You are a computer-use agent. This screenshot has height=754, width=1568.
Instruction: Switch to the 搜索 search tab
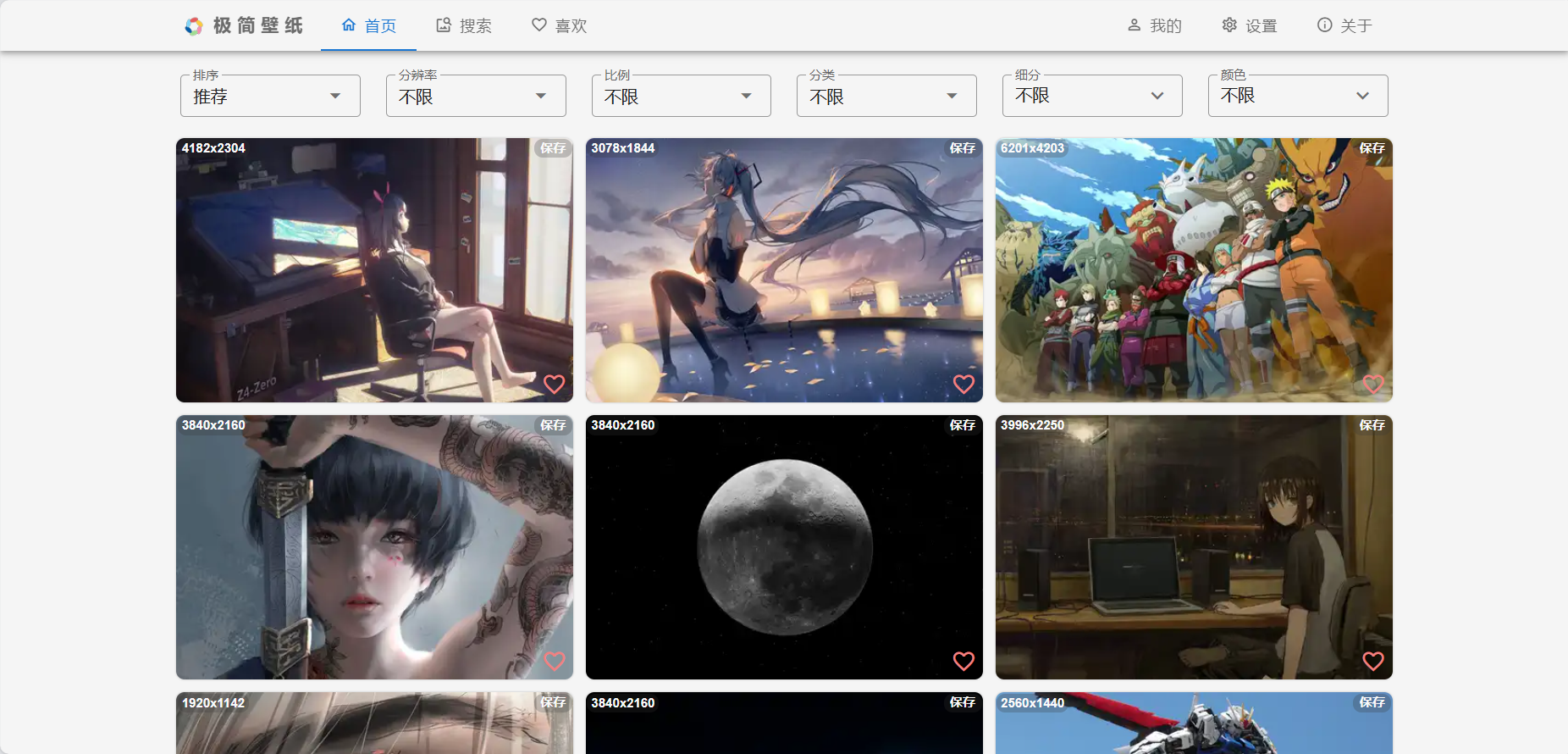tap(464, 25)
